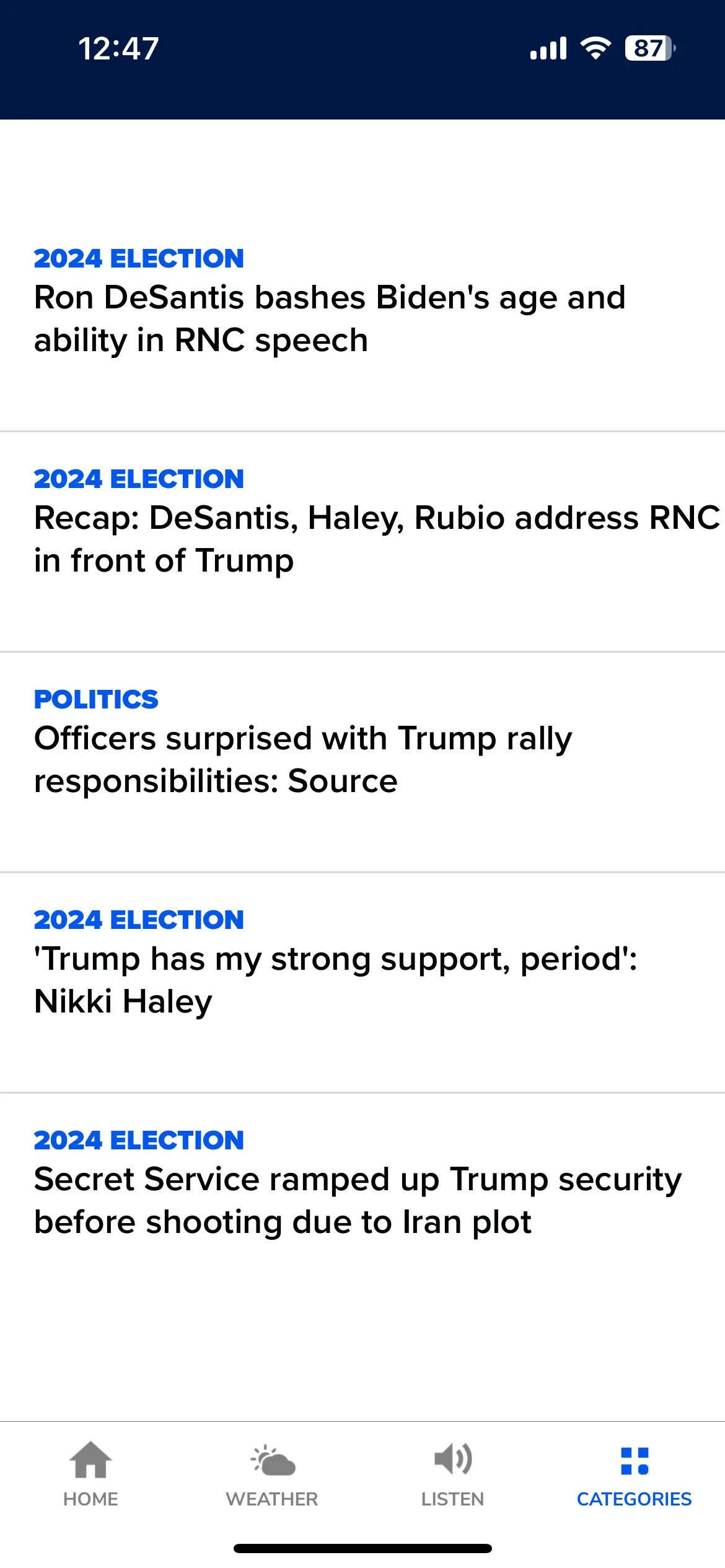The width and height of the screenshot is (725, 1568).
Task: Open the Weather sun-cloud icon
Action: tap(273, 1460)
